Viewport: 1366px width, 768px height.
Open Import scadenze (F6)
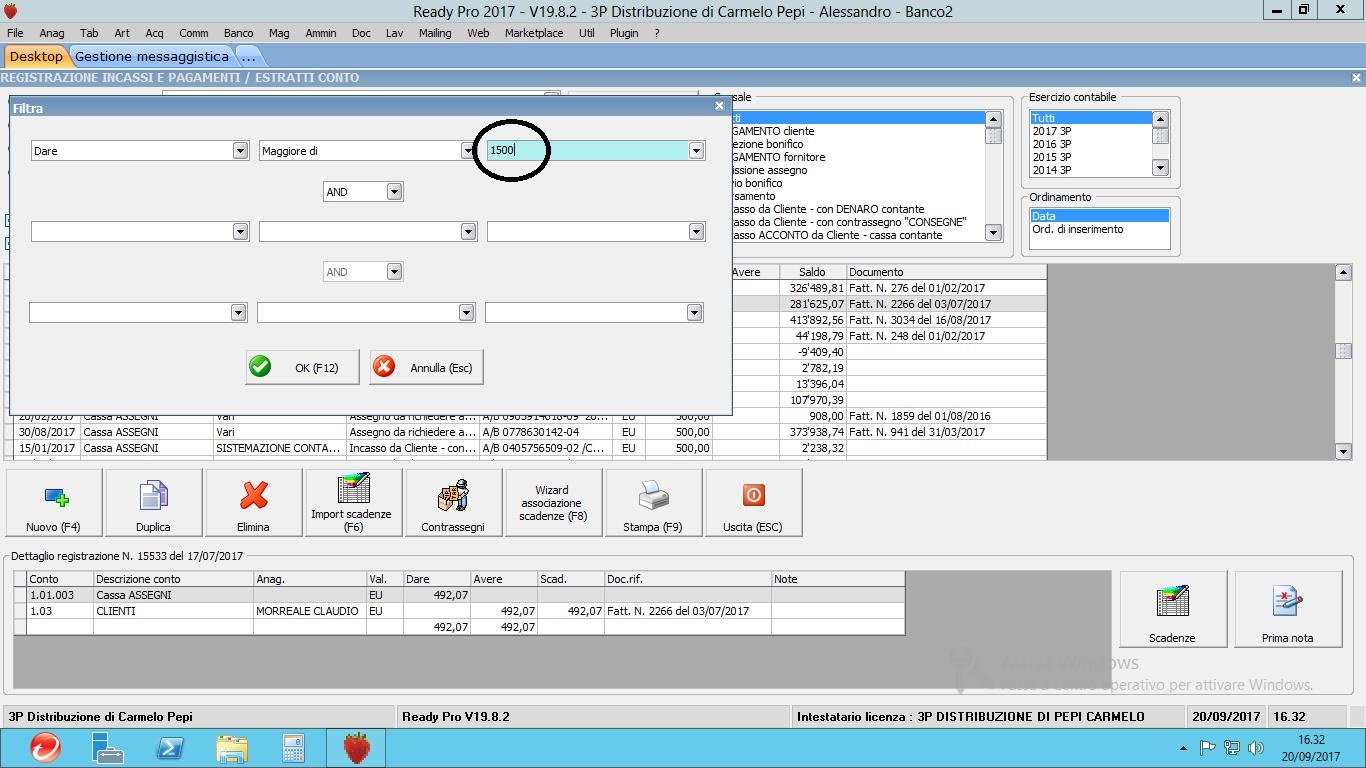coord(354,503)
